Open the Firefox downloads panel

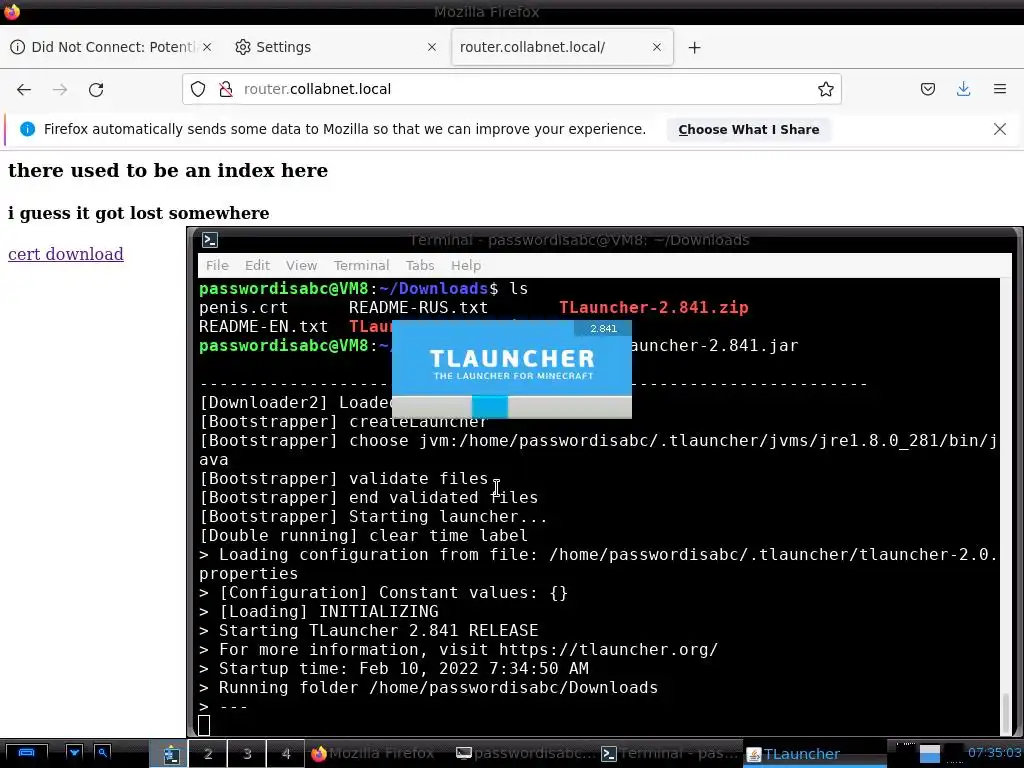pos(963,89)
